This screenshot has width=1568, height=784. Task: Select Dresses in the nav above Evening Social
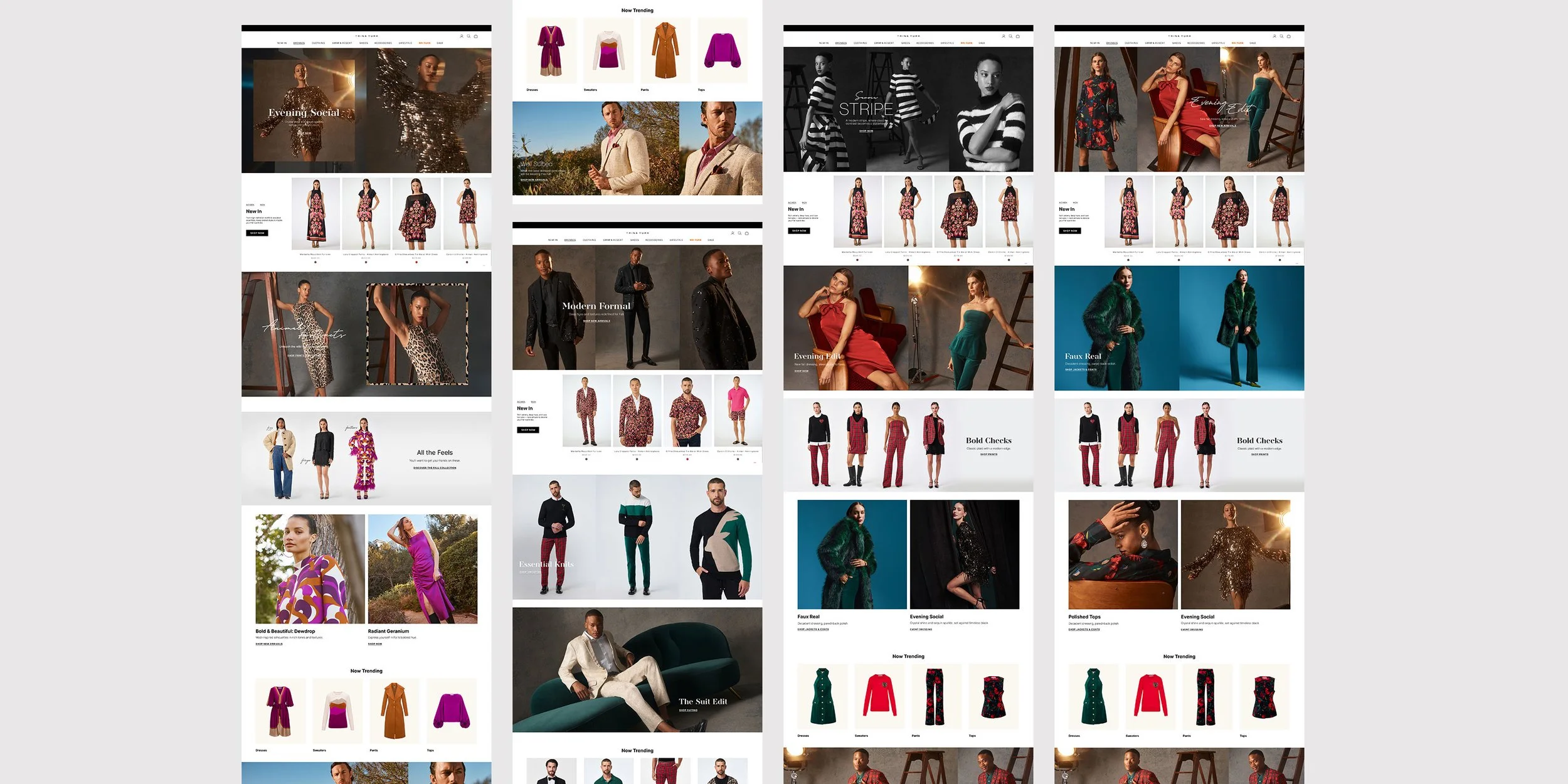[299, 43]
